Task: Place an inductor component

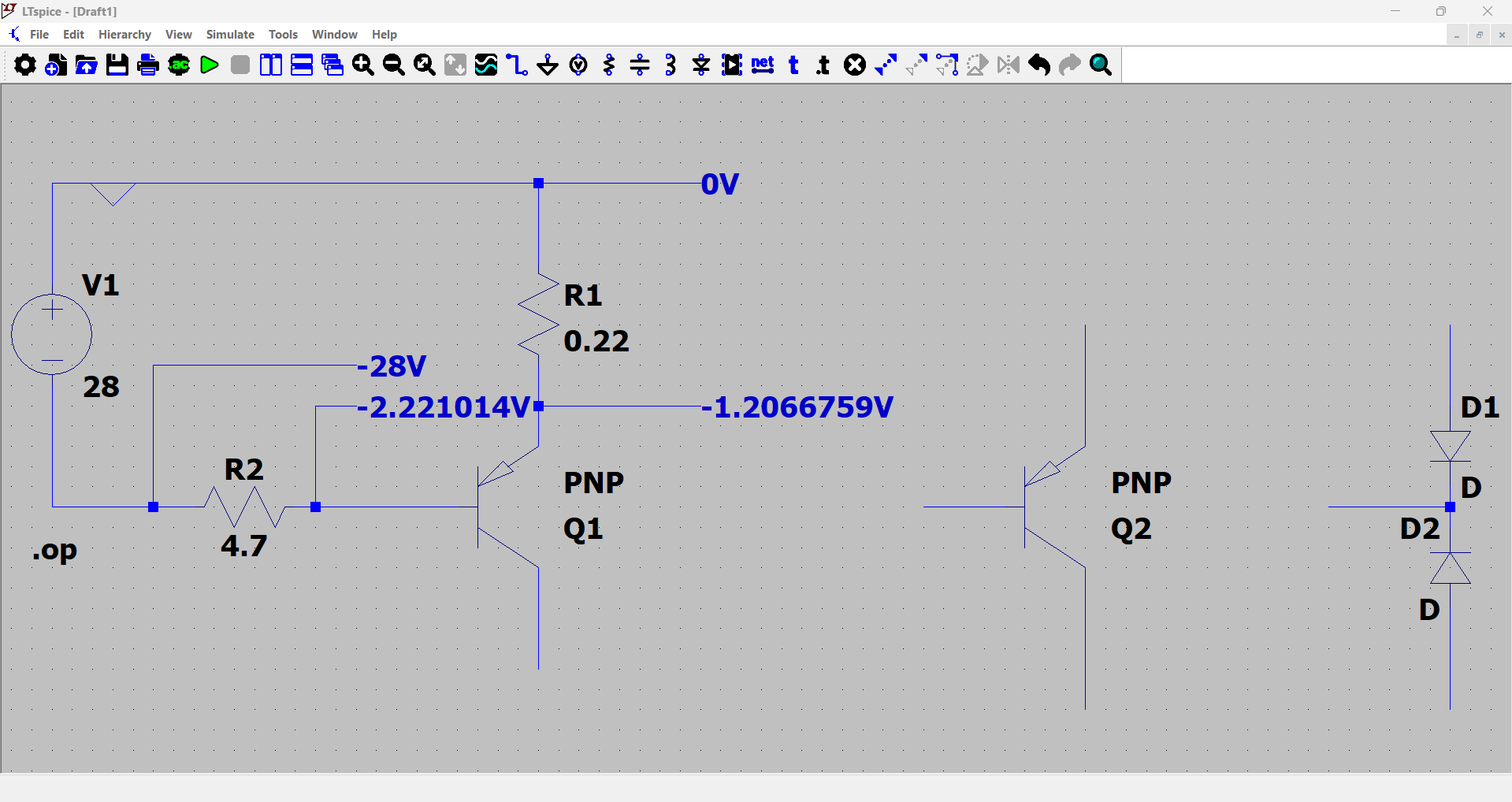Action: [671, 65]
